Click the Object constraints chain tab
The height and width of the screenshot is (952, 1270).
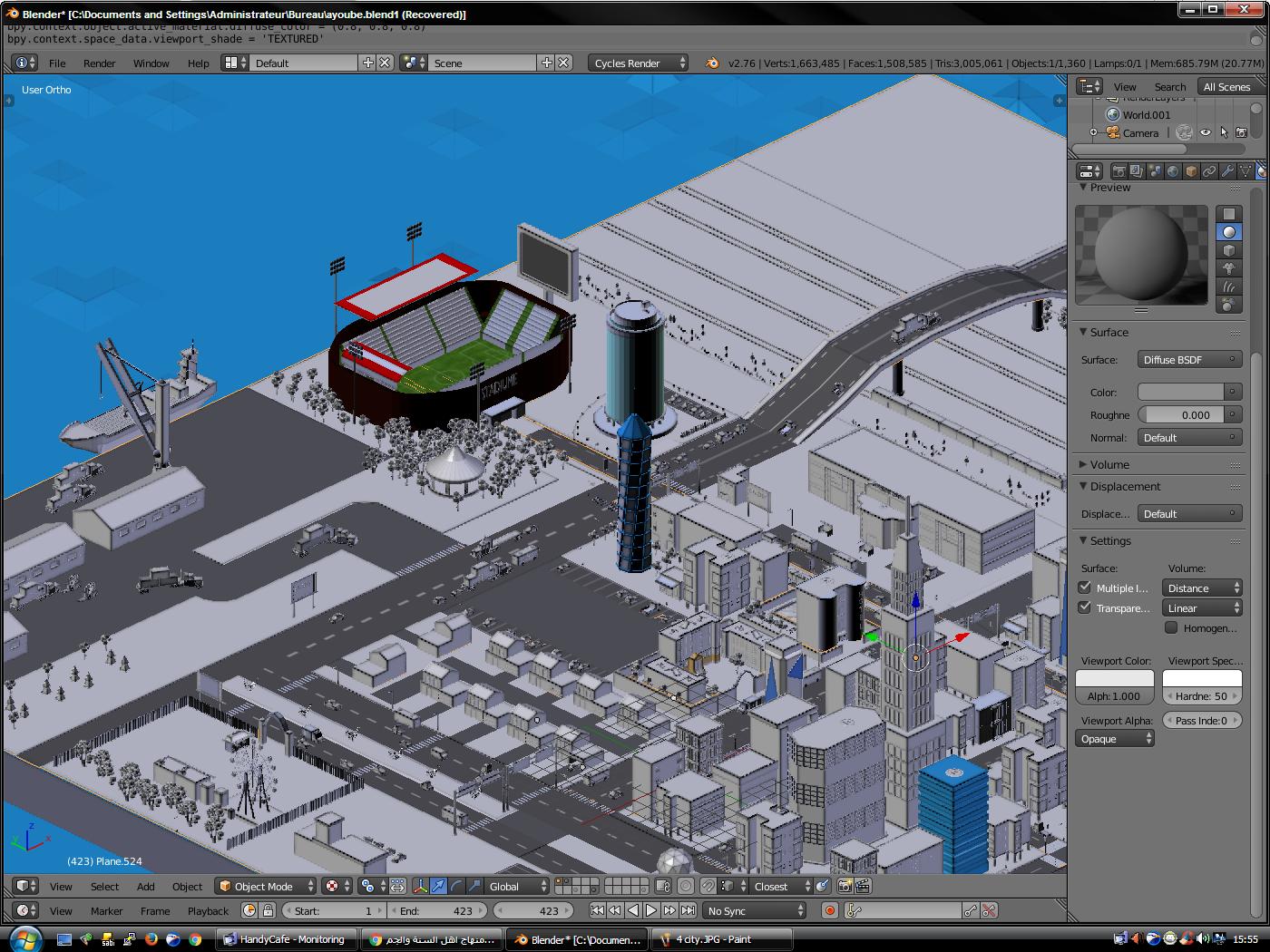1209,170
